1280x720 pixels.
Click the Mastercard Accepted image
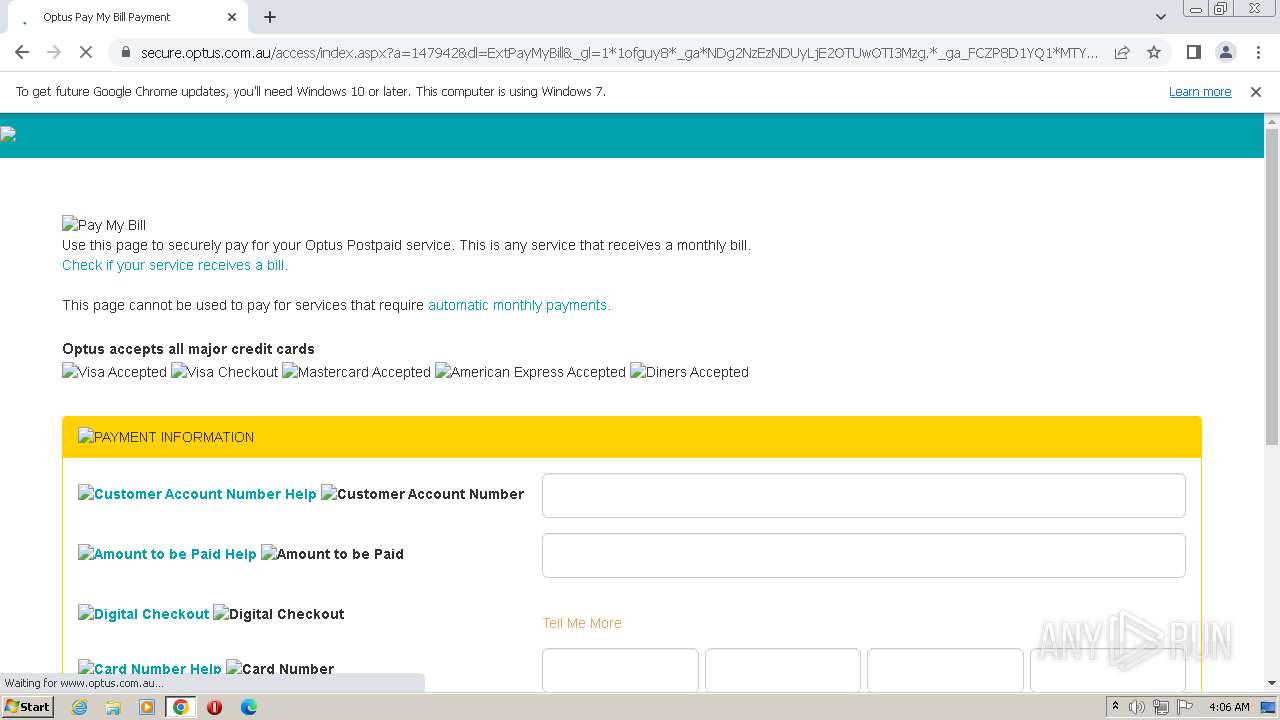[356, 372]
